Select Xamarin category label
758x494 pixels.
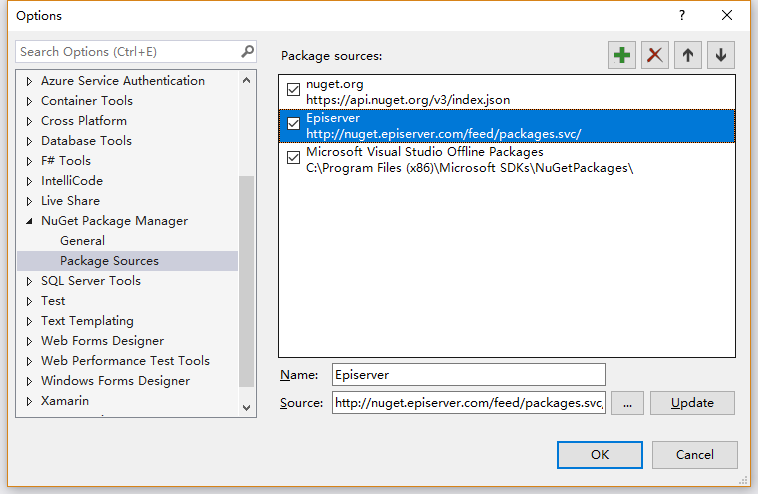[x=65, y=401]
